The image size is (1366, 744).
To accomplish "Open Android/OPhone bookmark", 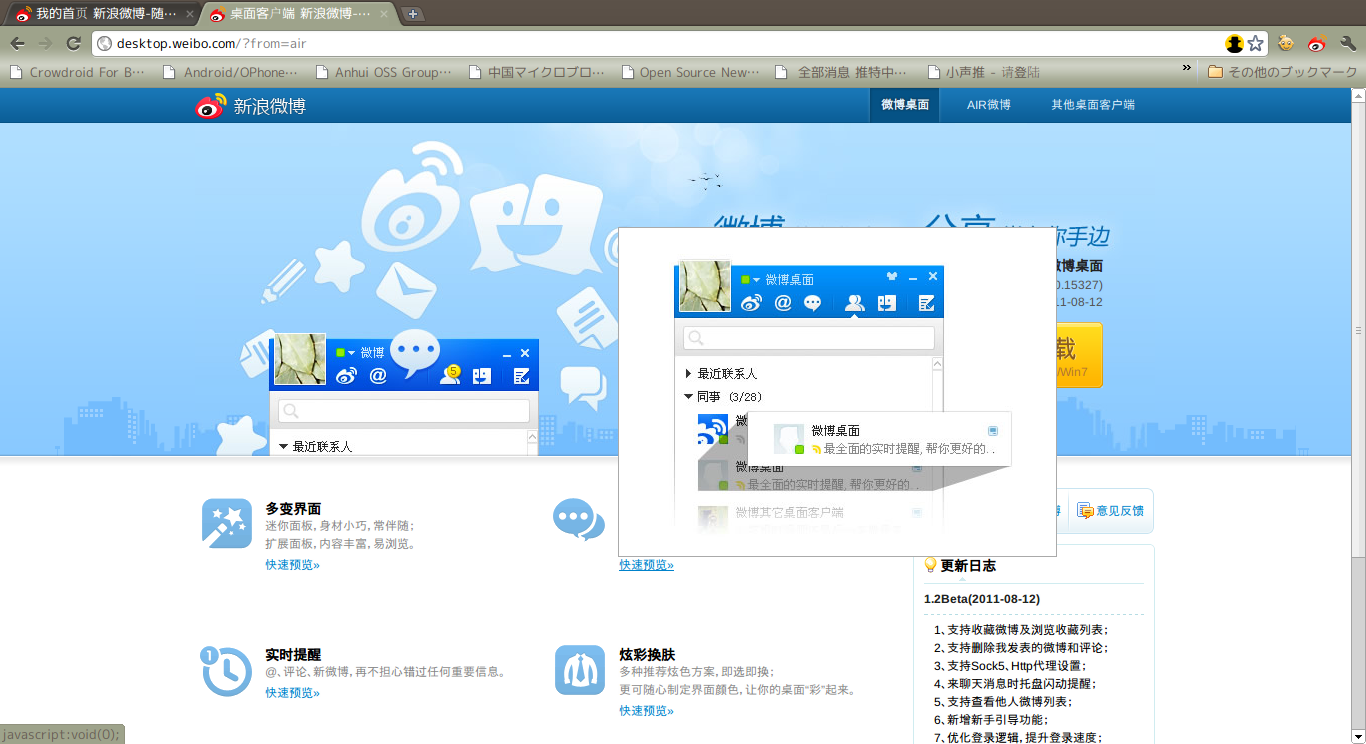I will click(231, 72).
